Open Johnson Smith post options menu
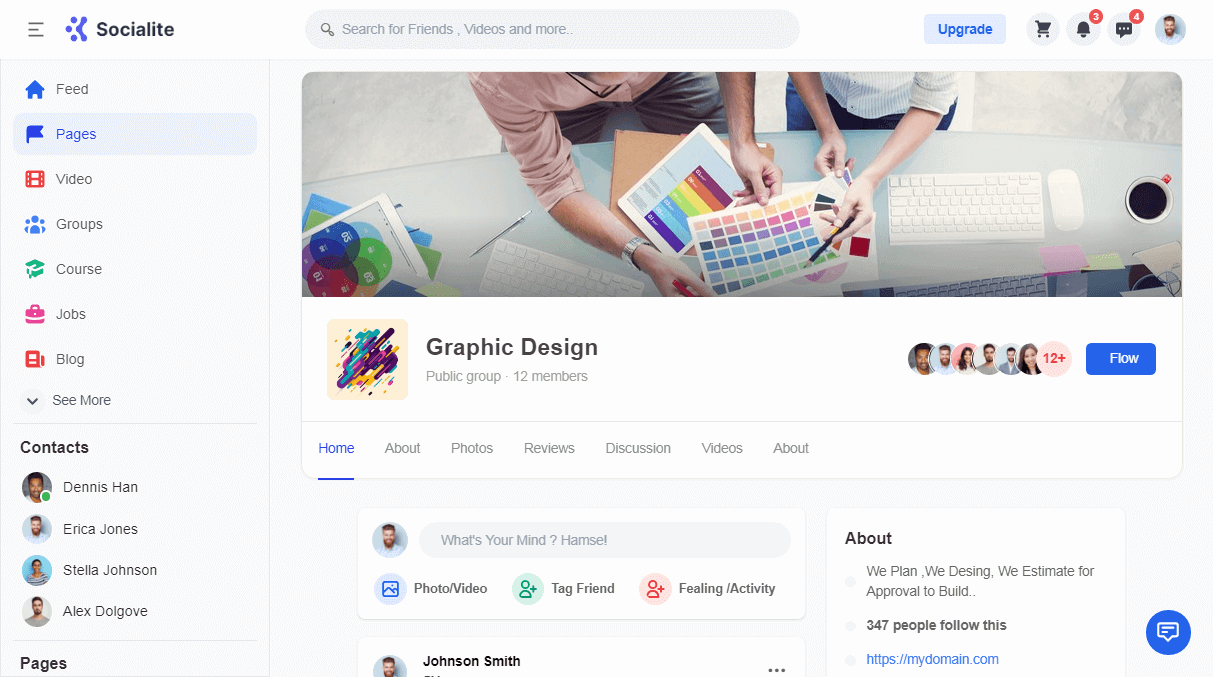Image resolution: width=1213 pixels, height=677 pixels. (777, 669)
